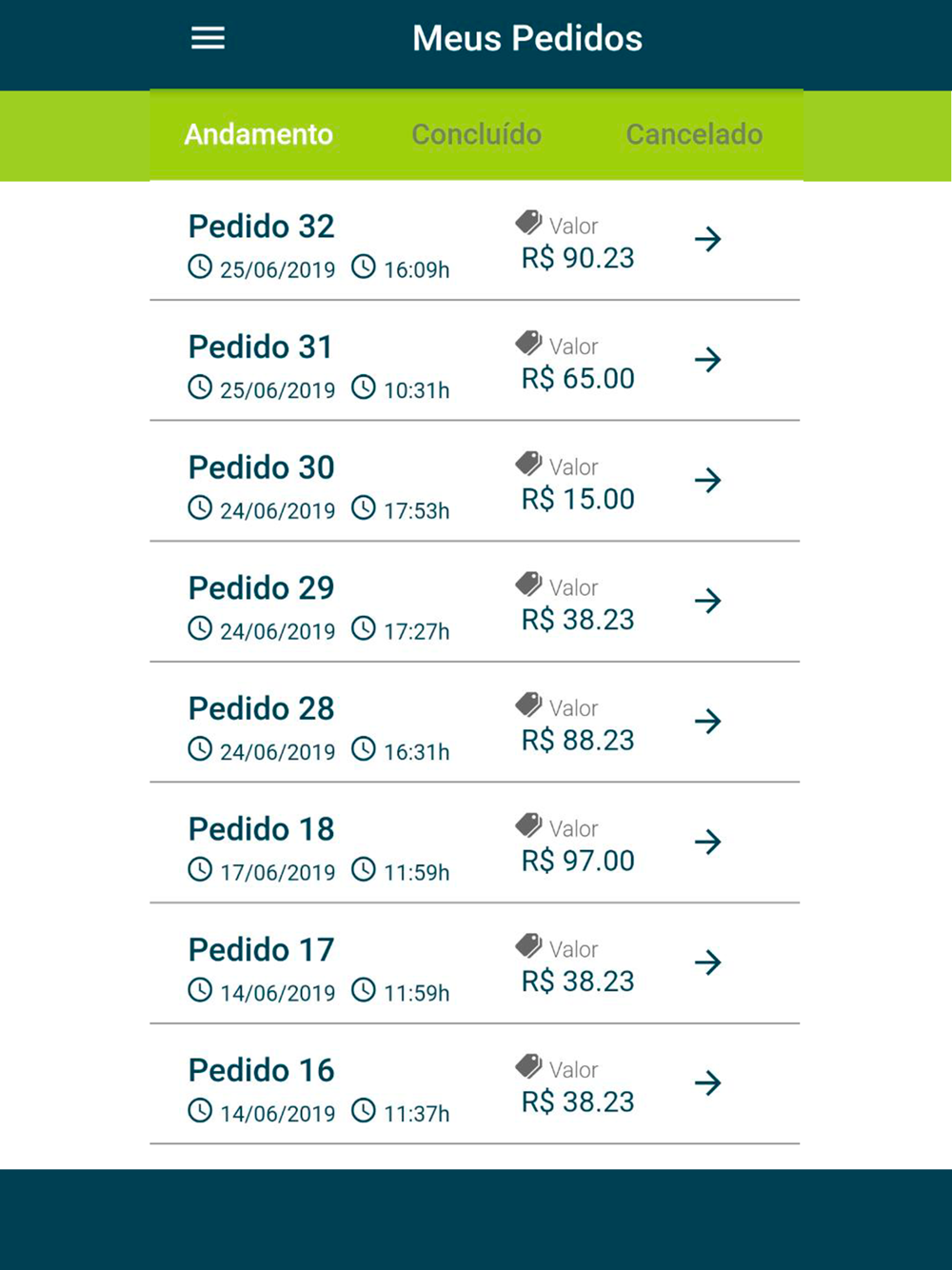The width and height of the screenshot is (952, 1270).
Task: Select the arrow icon on Pedido 28 row
Action: click(x=707, y=722)
